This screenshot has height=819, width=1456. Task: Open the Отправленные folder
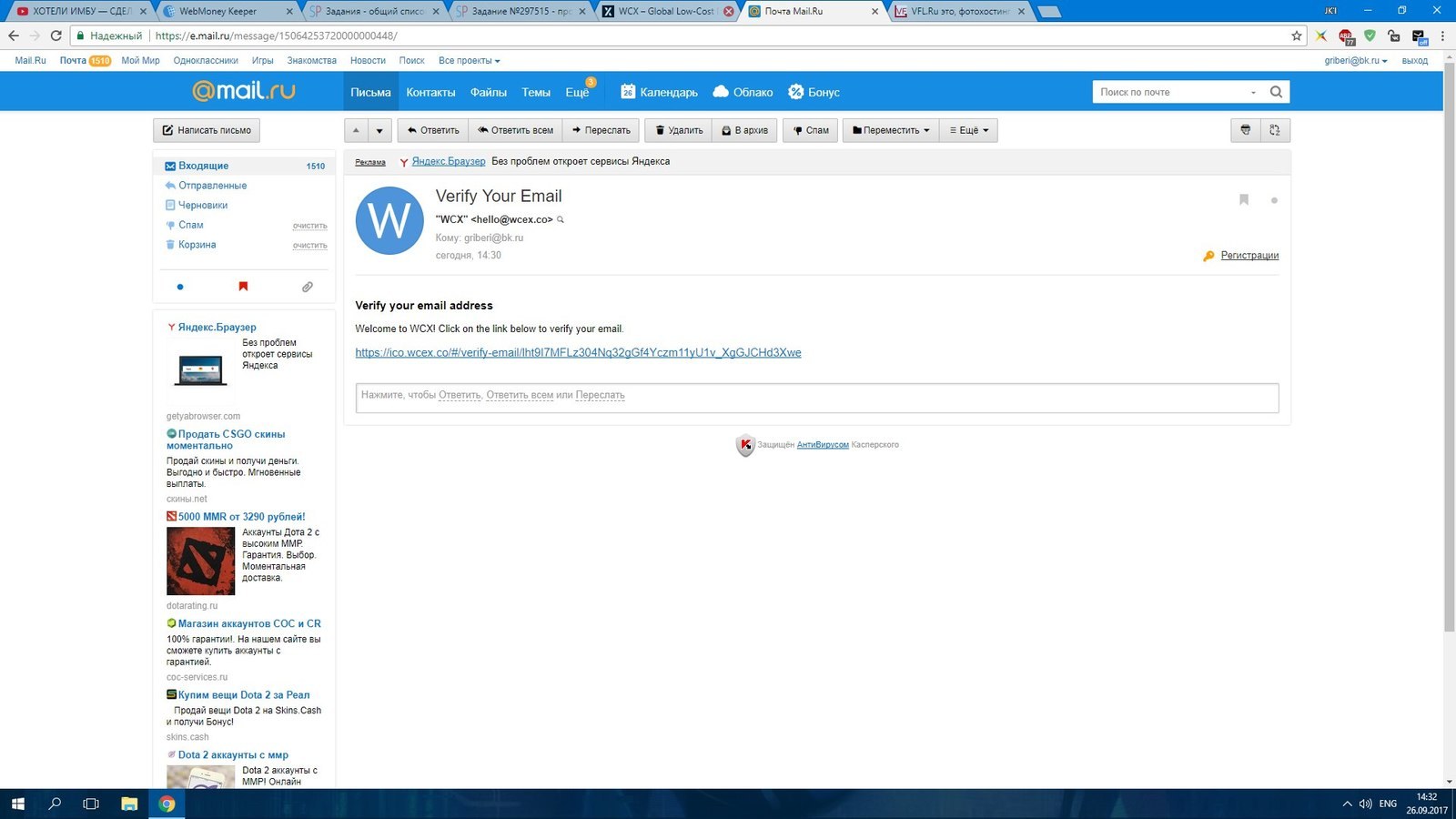point(212,186)
